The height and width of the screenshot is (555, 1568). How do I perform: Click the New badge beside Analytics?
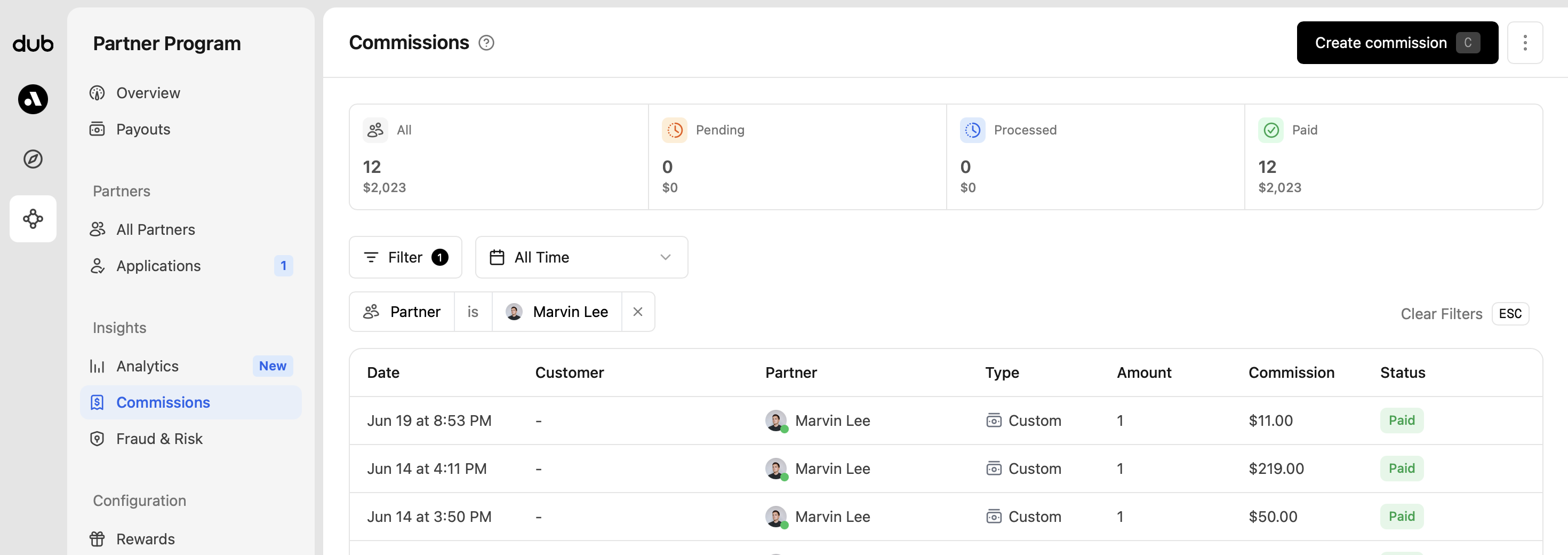273,366
